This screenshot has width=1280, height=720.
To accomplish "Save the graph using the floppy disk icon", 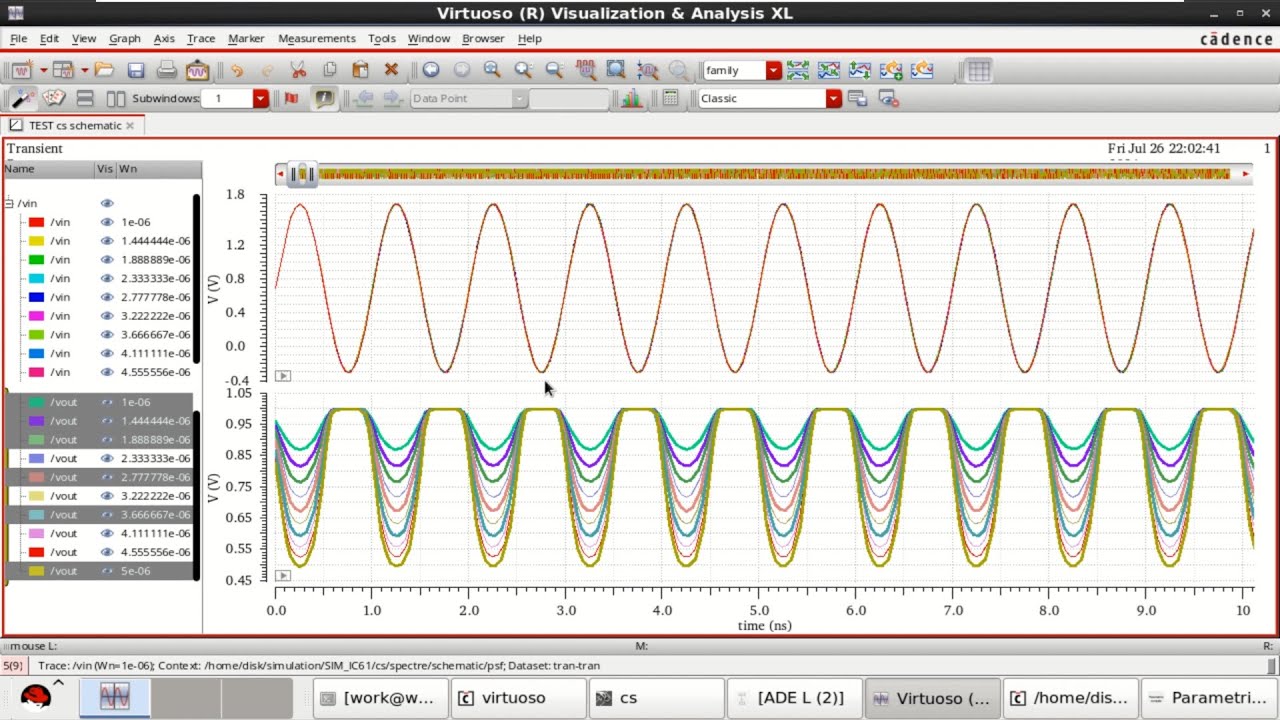I will tap(136, 70).
